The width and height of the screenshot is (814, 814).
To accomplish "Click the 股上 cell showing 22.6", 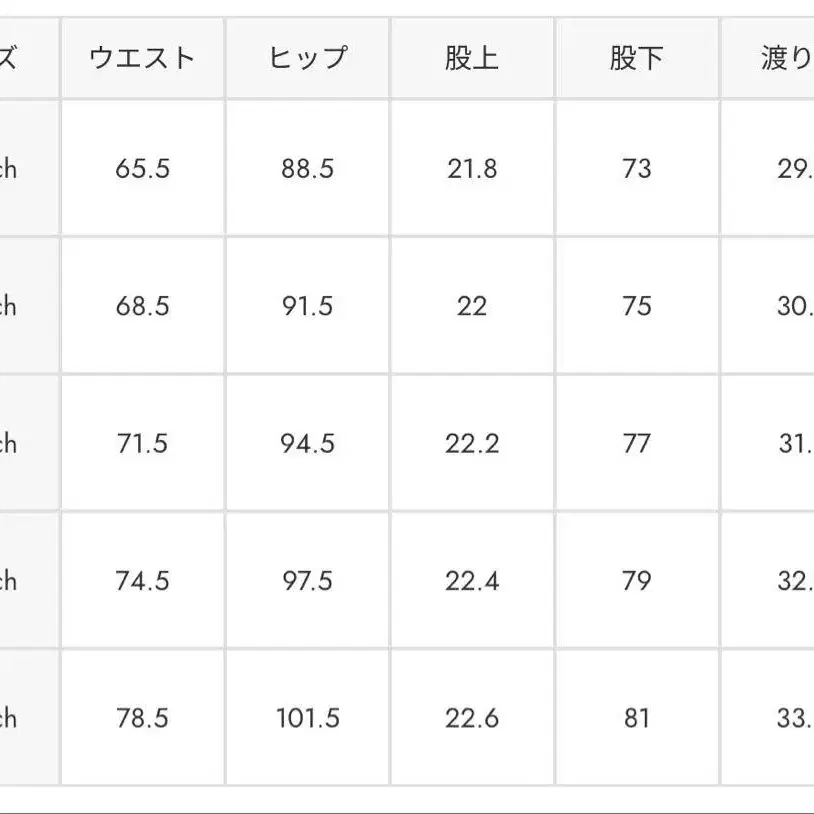I will (472, 717).
